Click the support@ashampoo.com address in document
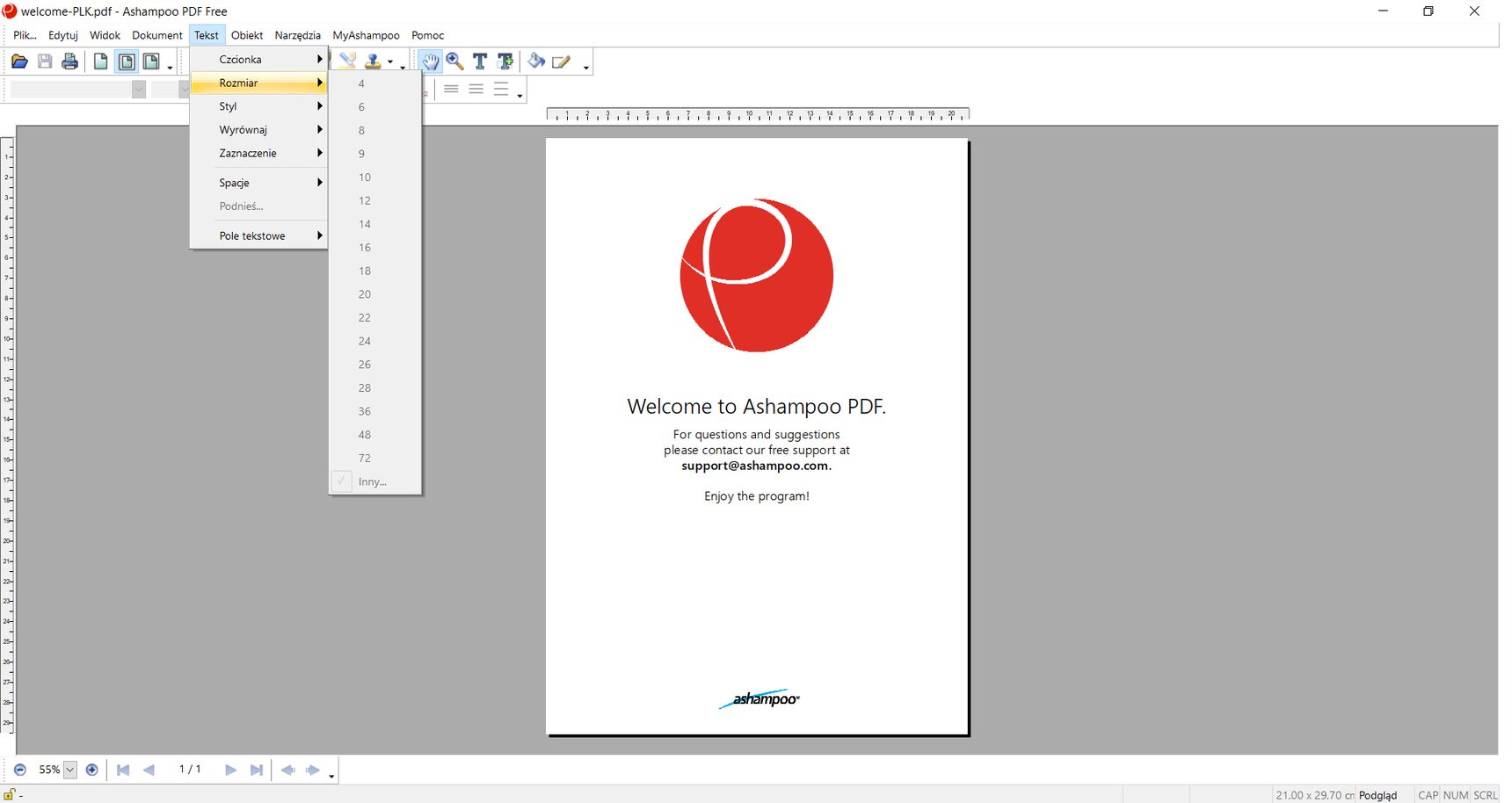 757,466
